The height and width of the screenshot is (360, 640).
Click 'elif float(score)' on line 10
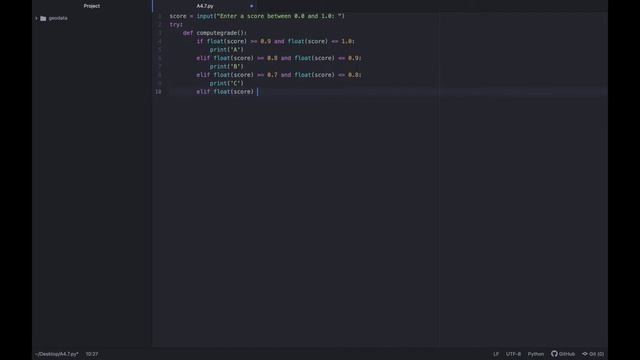click(225, 92)
